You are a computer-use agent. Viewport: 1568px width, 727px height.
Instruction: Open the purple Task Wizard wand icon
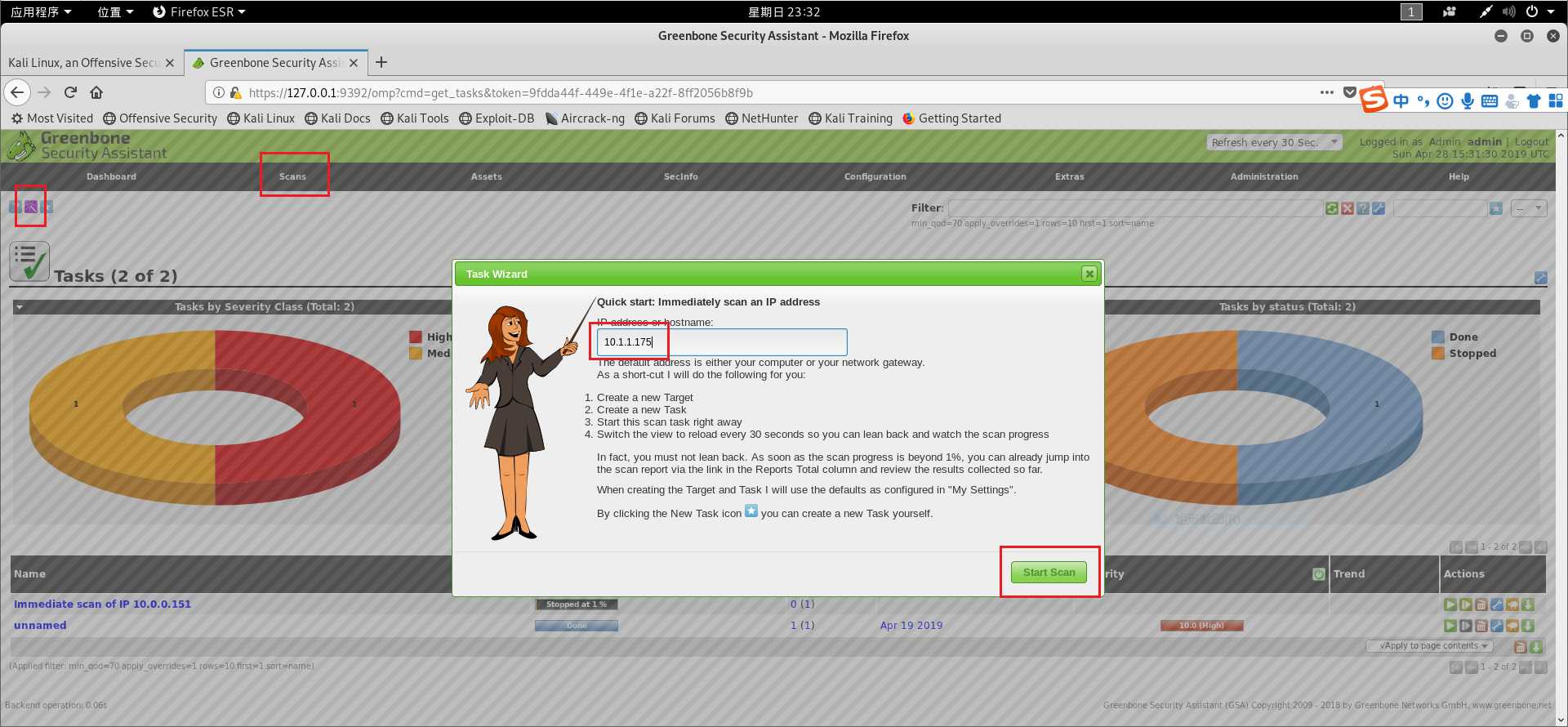(x=30, y=207)
